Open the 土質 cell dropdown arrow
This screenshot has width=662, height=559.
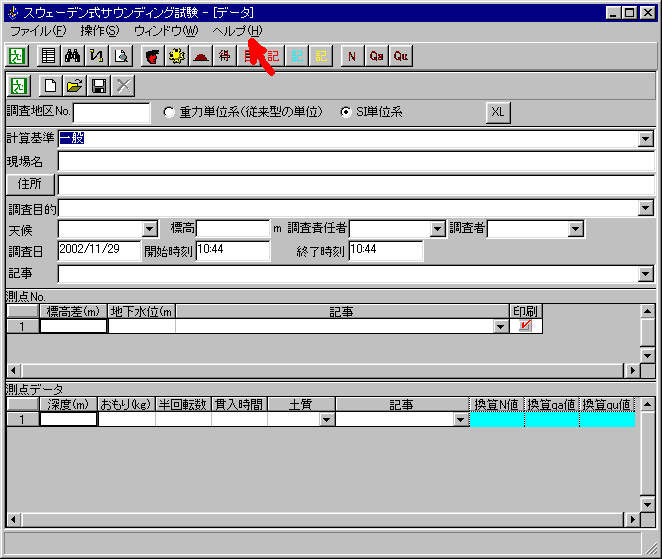pos(326,420)
